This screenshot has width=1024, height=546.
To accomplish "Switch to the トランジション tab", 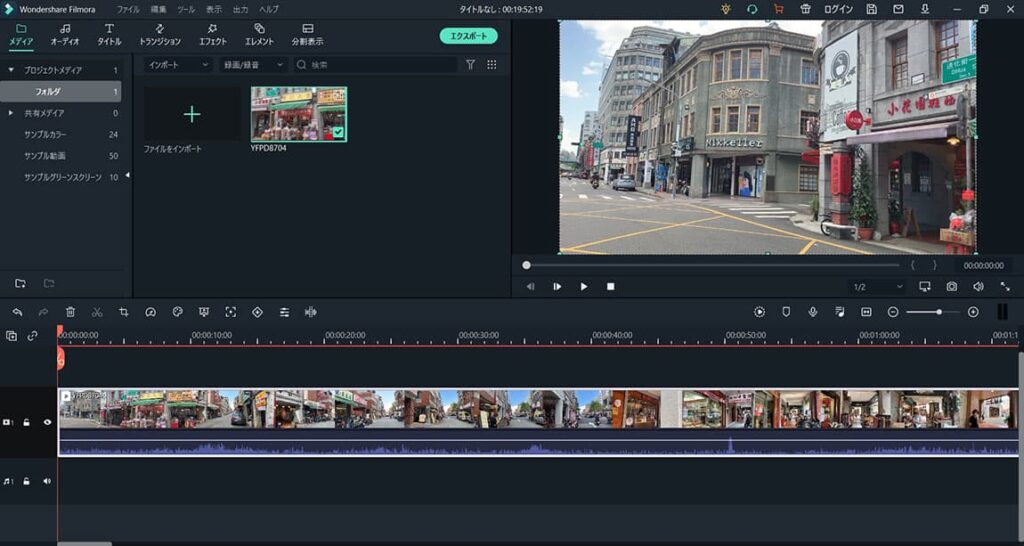I will (x=160, y=35).
